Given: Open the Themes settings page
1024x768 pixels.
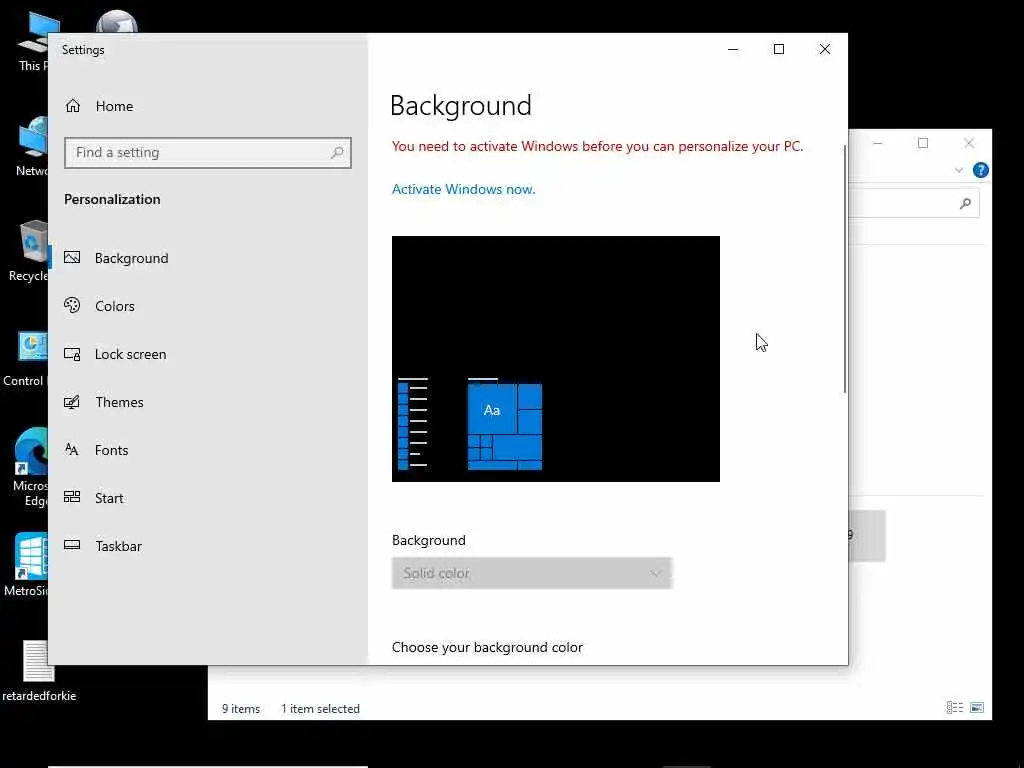Looking at the screenshot, I should (x=208, y=402).
